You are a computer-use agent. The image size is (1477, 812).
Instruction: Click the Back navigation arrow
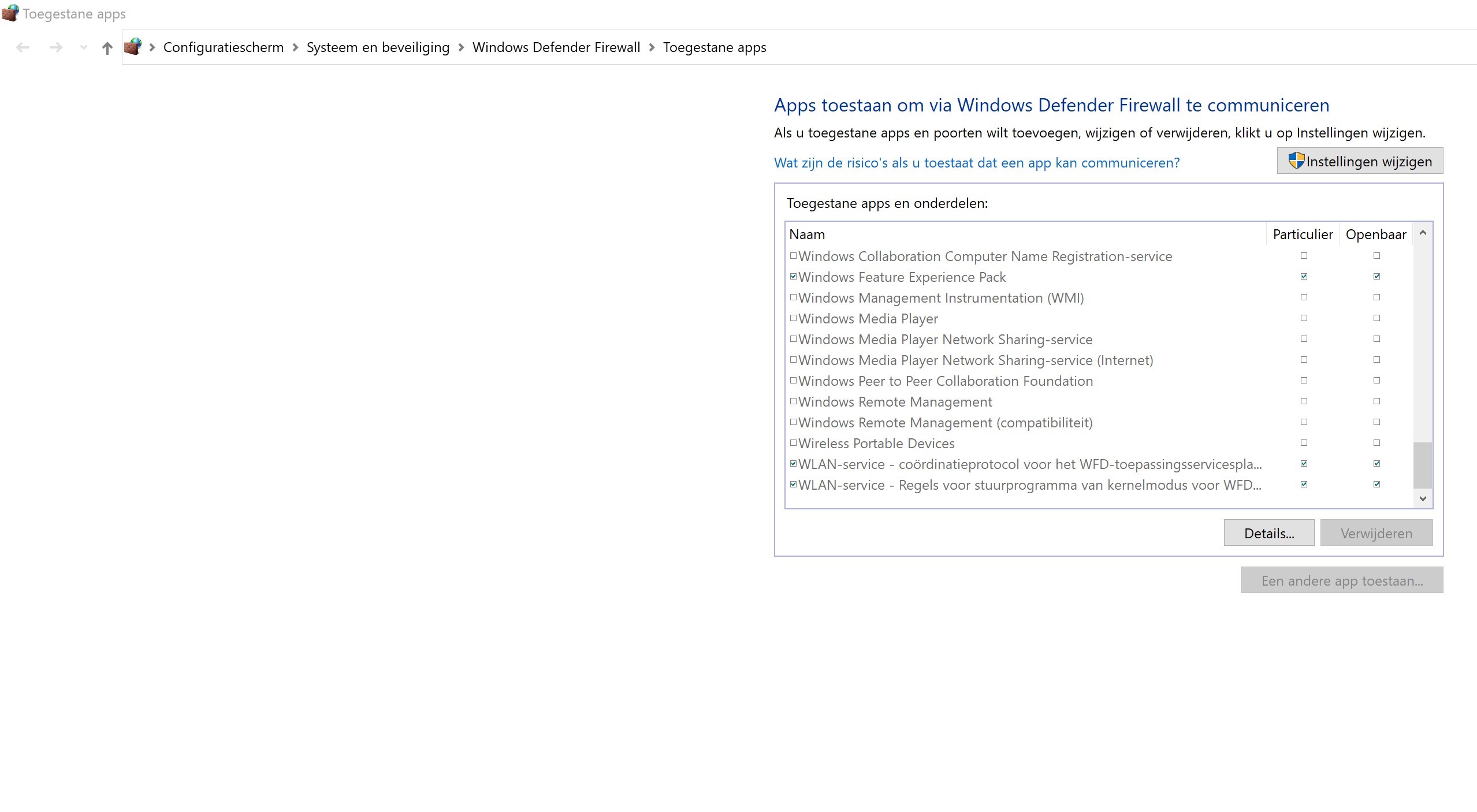[x=23, y=47]
